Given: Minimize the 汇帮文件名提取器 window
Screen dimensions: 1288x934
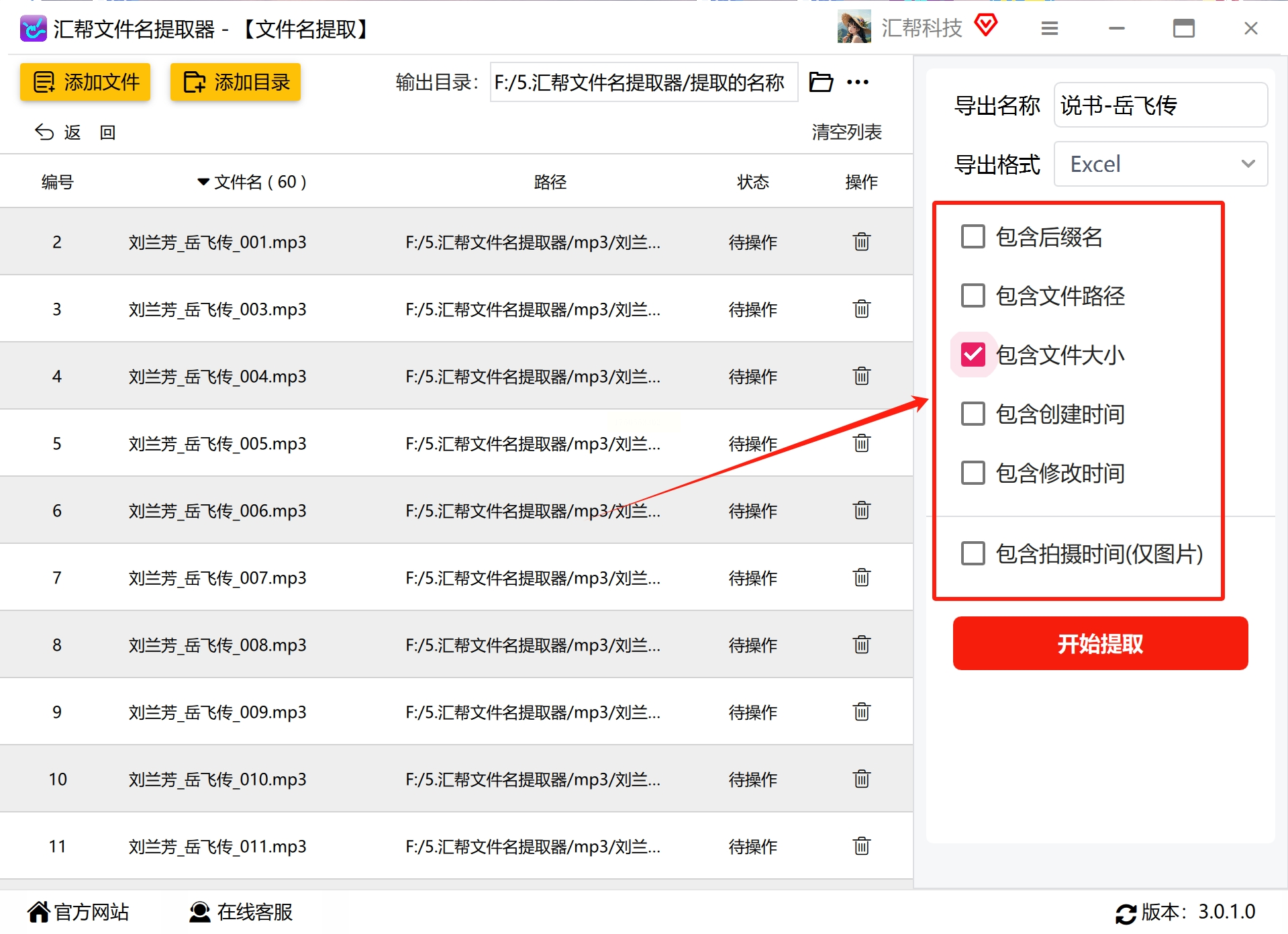Looking at the screenshot, I should coord(1117,28).
